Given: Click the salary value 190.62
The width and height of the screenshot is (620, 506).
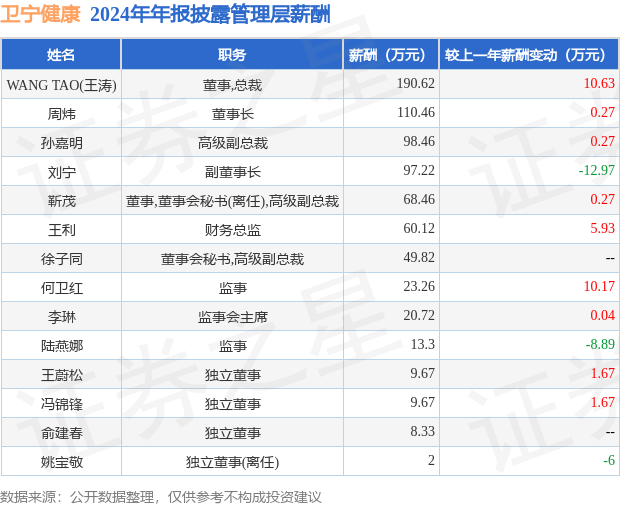Looking at the screenshot, I should point(416,83).
